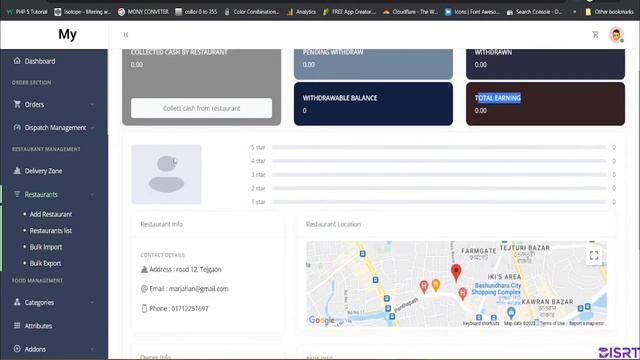Click the Delivery Zone icon
640x360 pixels.
pyautogui.click(x=17, y=171)
